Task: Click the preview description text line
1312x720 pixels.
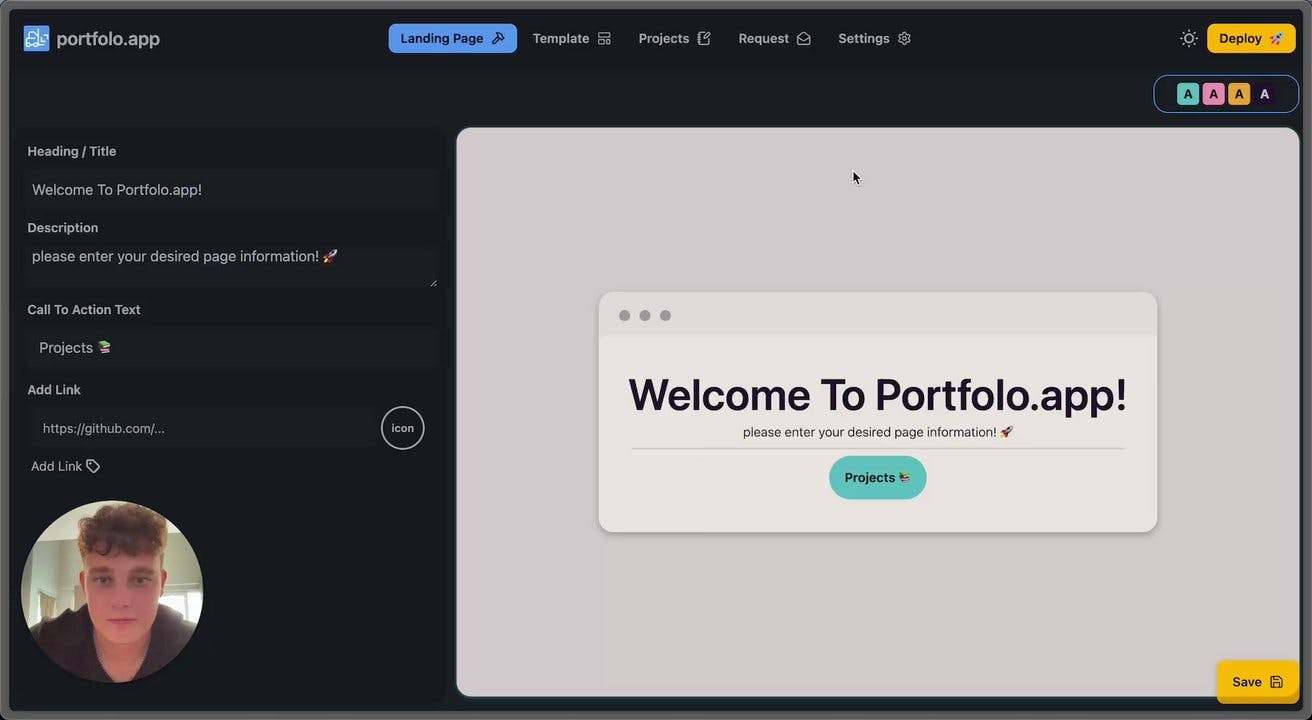Action: 877,432
